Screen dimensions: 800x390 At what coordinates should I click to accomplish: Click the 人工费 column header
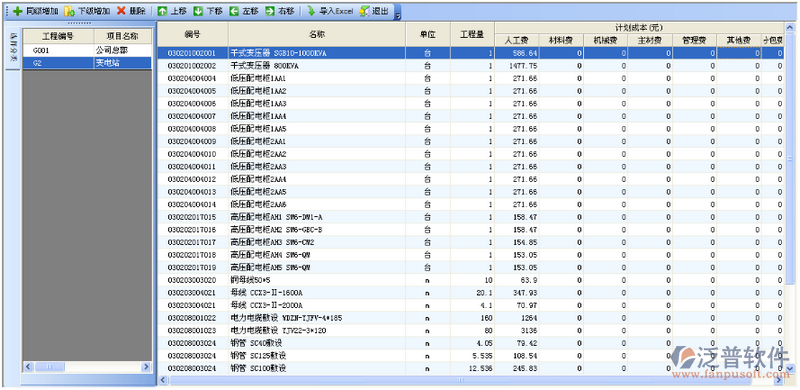pos(517,40)
